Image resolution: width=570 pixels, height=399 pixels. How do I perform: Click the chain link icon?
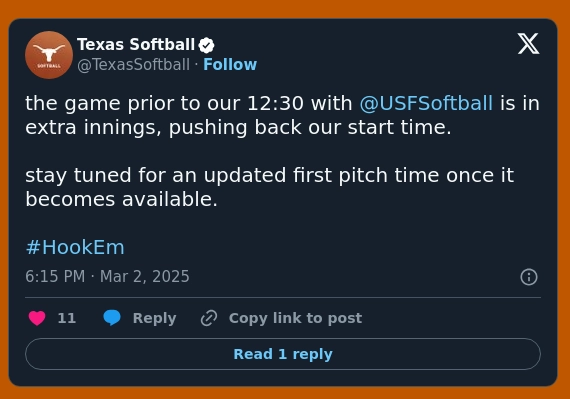pos(209,318)
